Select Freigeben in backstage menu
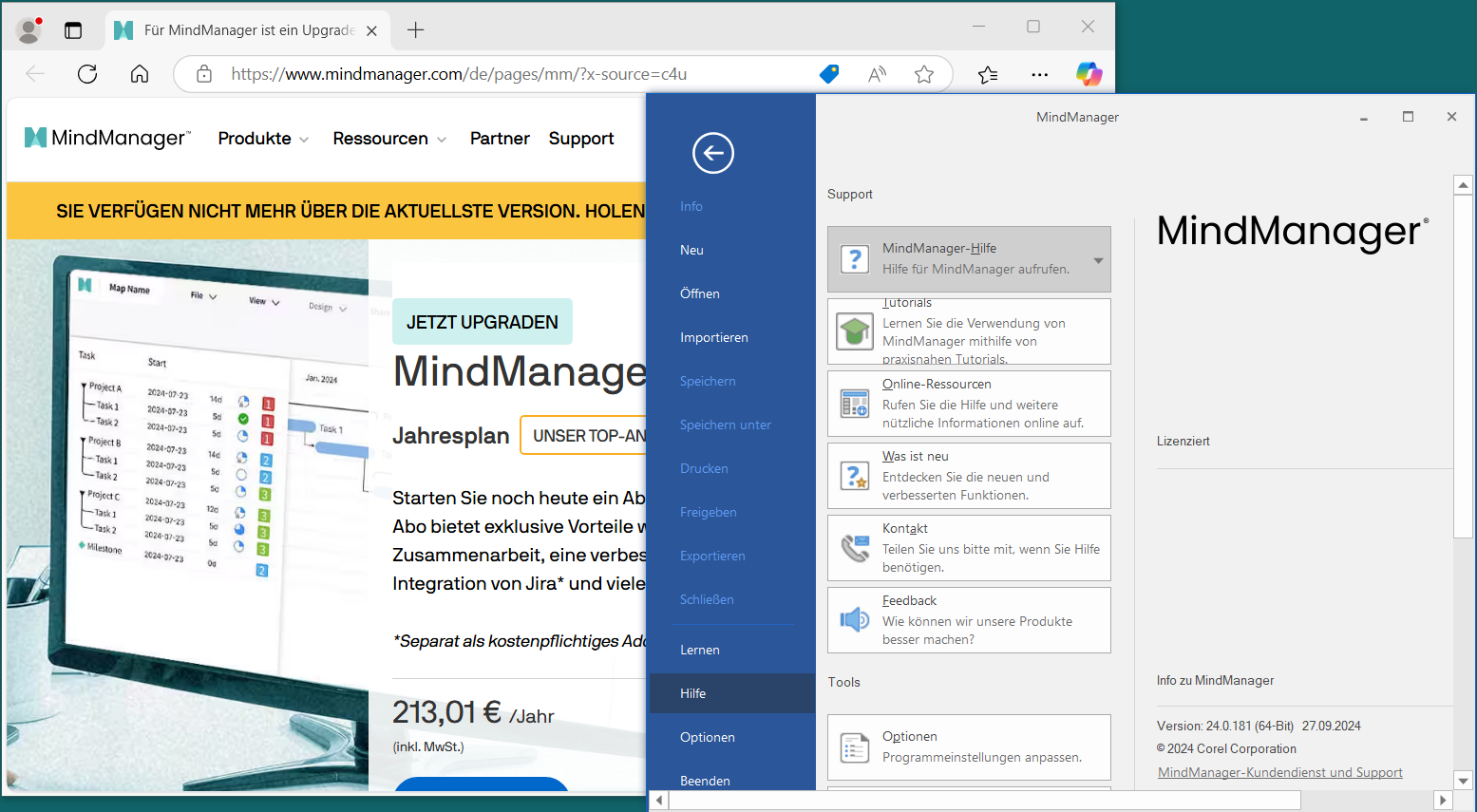This screenshot has height=812, width=1477. 709,512
